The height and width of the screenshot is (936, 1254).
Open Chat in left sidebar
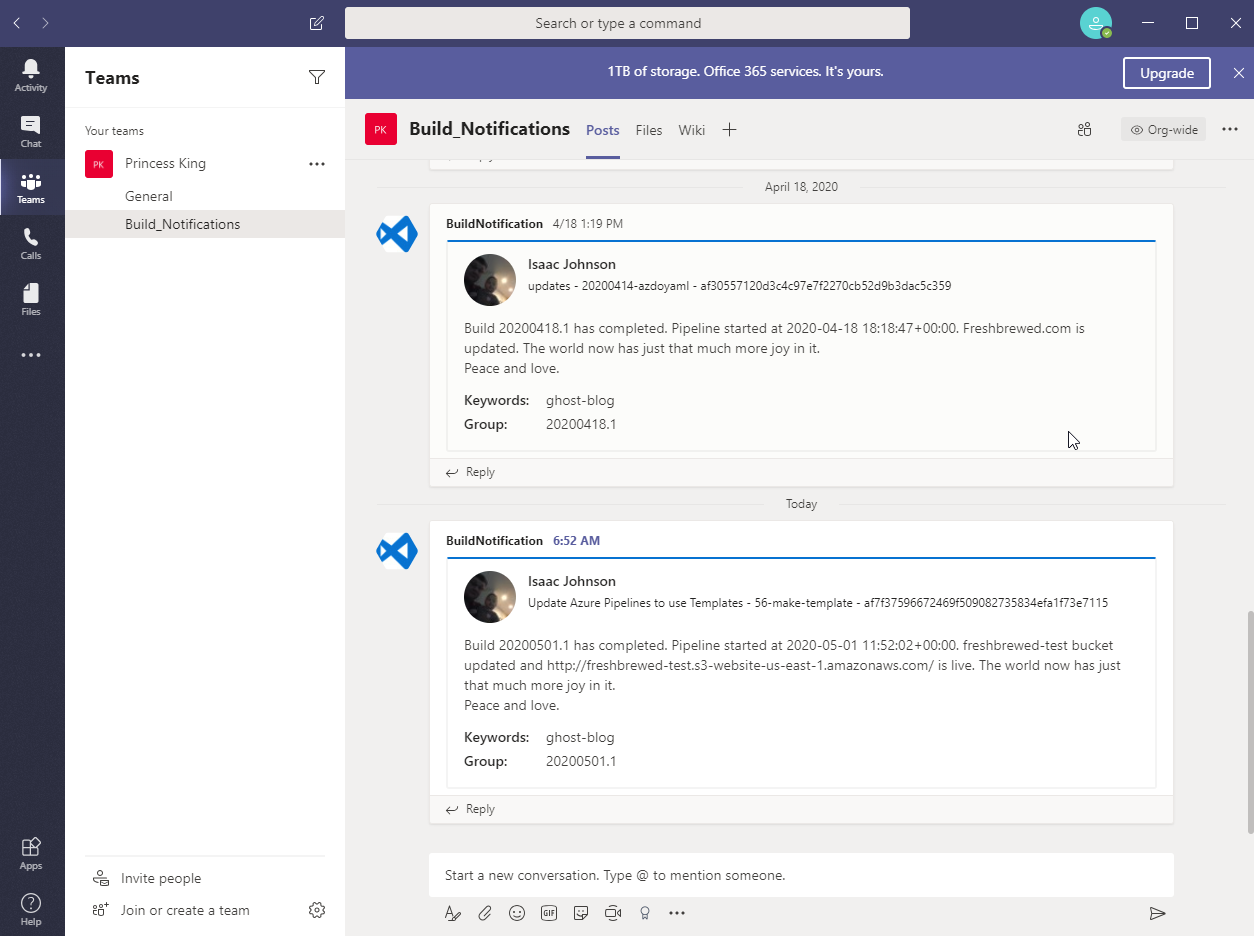click(x=31, y=131)
